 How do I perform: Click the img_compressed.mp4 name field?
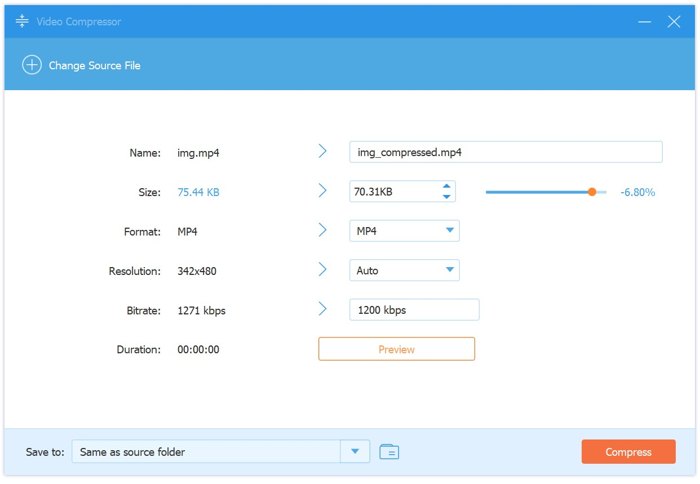pyautogui.click(x=505, y=152)
